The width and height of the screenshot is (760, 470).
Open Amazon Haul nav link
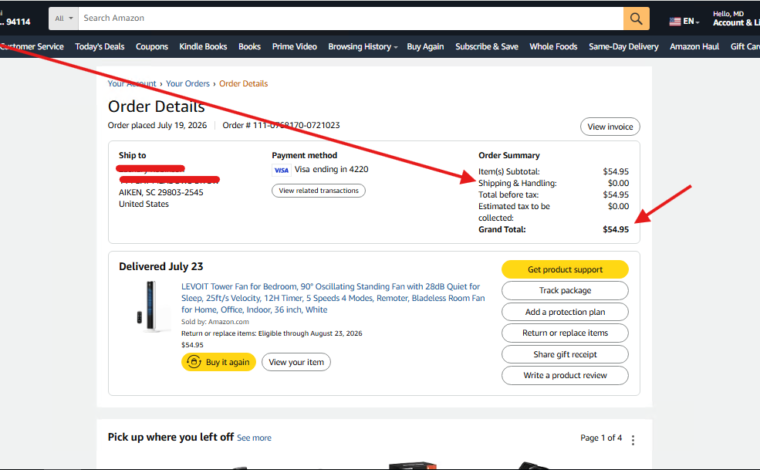694,47
